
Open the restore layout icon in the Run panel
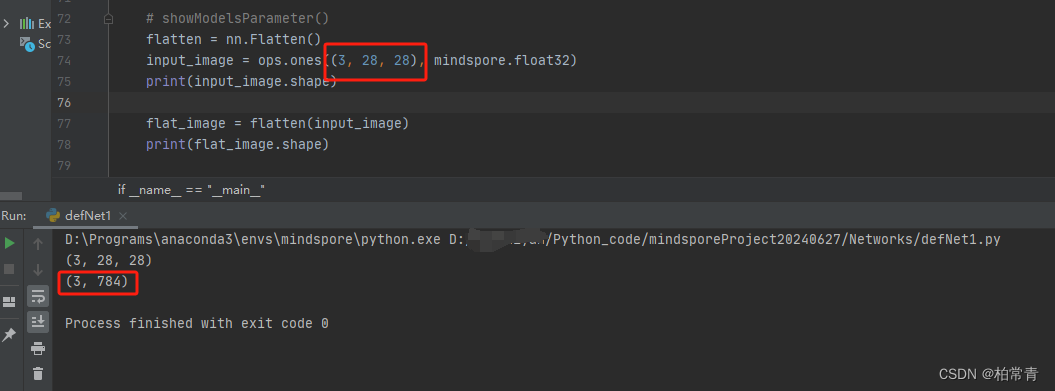(x=9, y=302)
